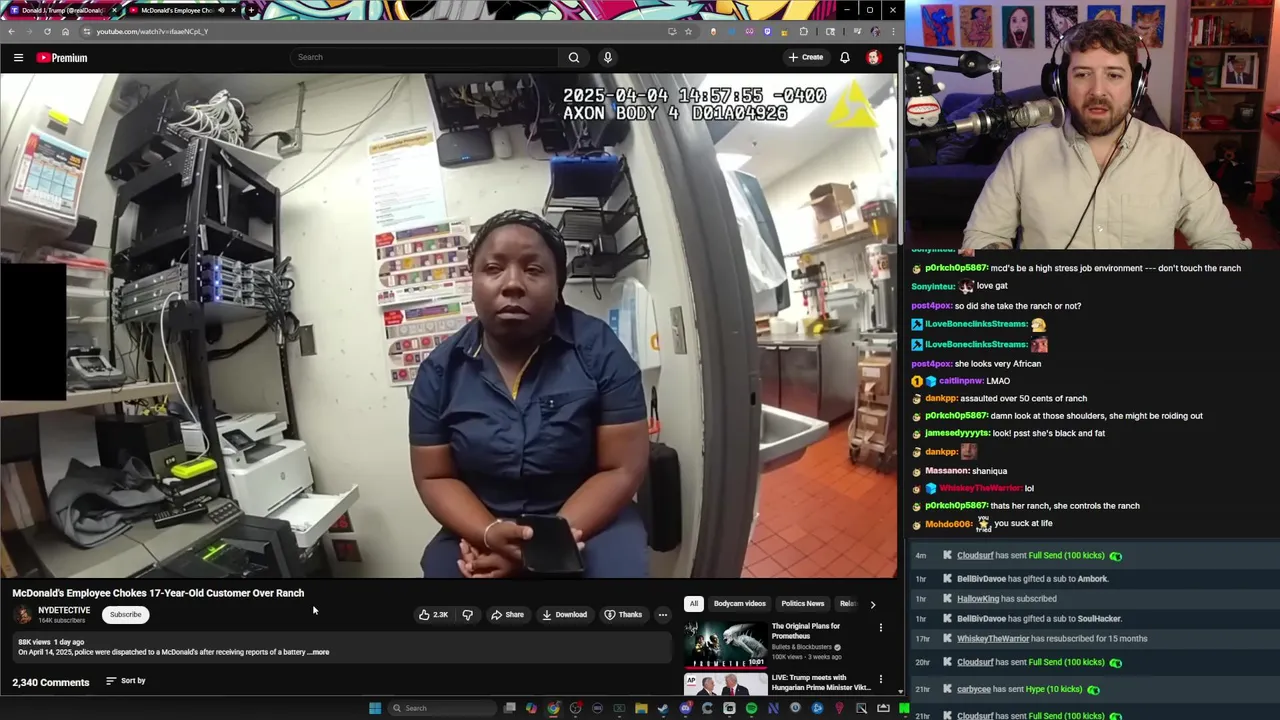Image resolution: width=1280 pixels, height=720 pixels.
Task: Open the YouTube hamburger guide menu
Action: click(x=18, y=58)
